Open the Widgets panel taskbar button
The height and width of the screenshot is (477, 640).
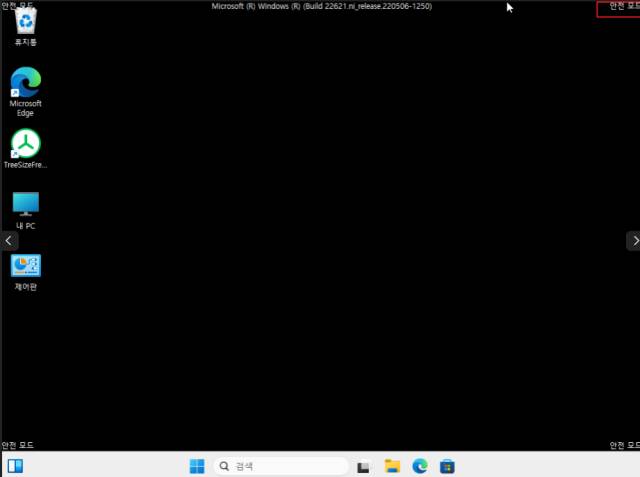point(15,466)
